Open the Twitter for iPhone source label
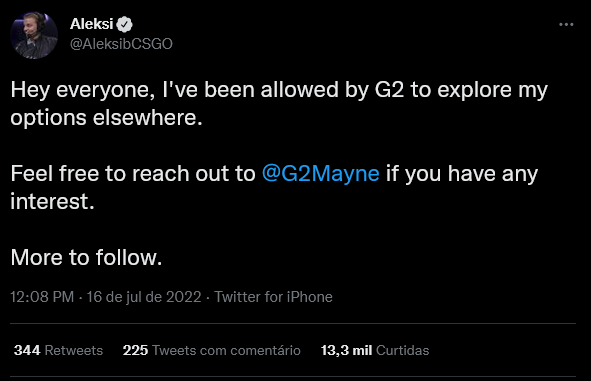 tap(274, 297)
